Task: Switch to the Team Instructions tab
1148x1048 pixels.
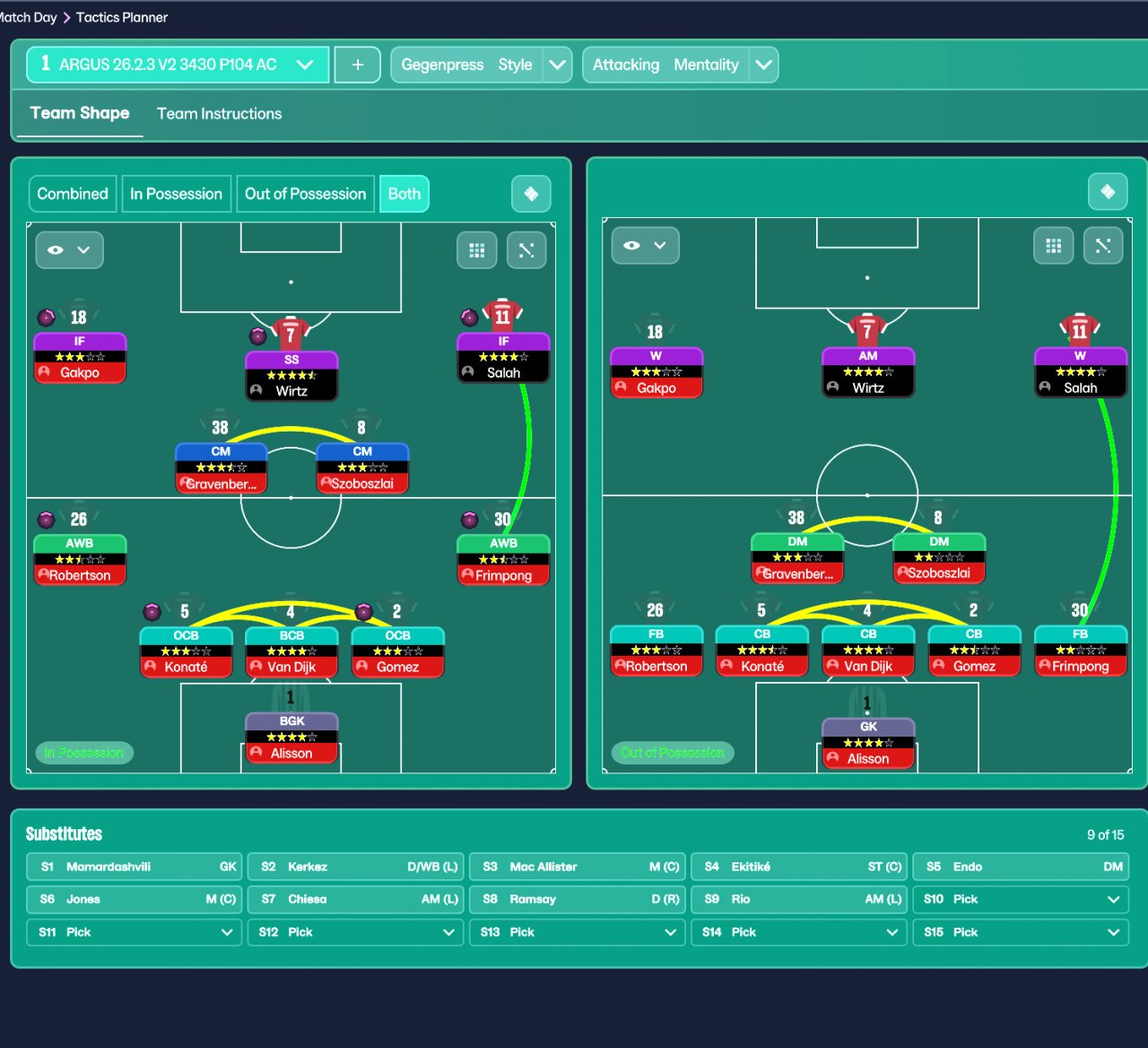Action: coord(219,114)
